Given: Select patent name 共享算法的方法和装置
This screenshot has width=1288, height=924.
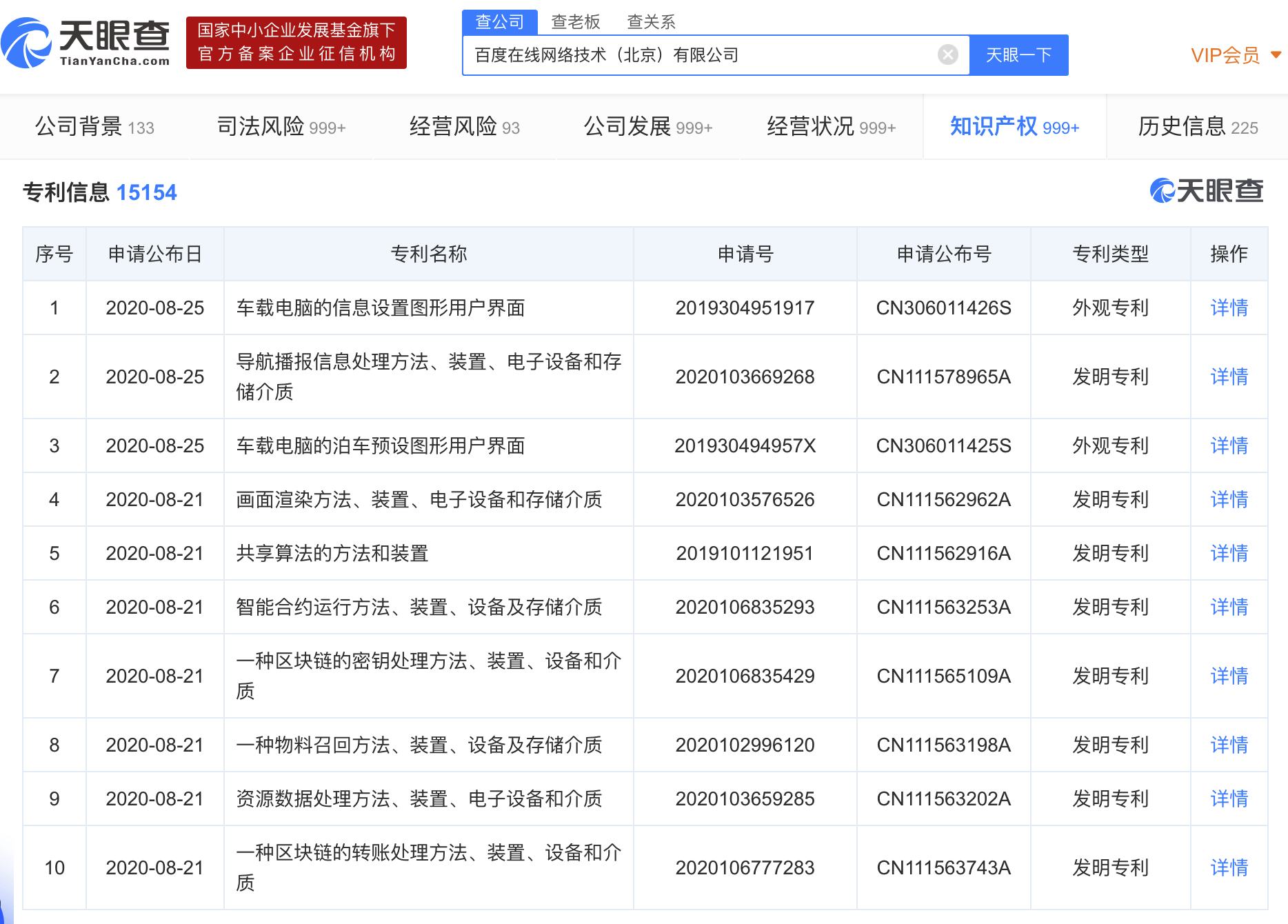Looking at the screenshot, I should point(332,553).
